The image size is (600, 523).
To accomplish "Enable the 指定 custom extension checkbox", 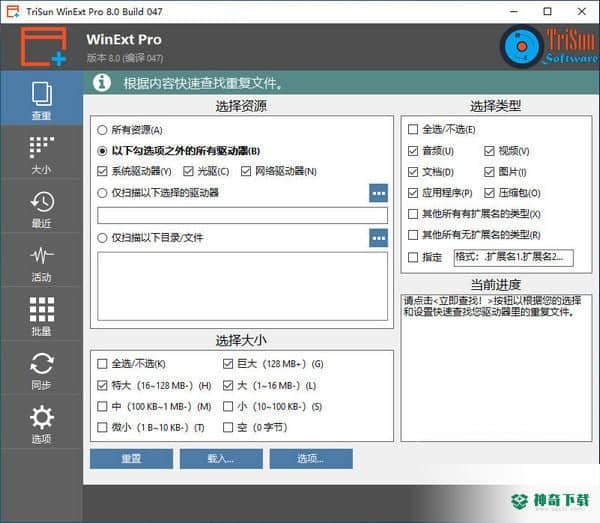I will pos(413,257).
